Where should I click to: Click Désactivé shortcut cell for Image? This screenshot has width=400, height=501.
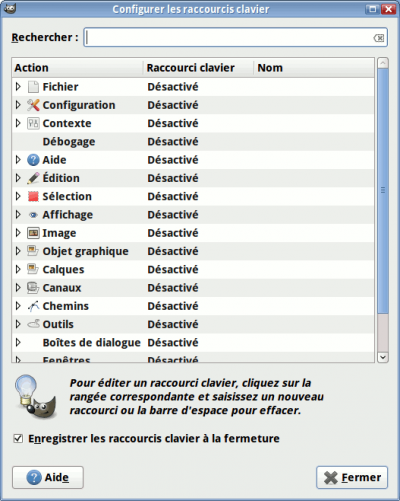173,233
